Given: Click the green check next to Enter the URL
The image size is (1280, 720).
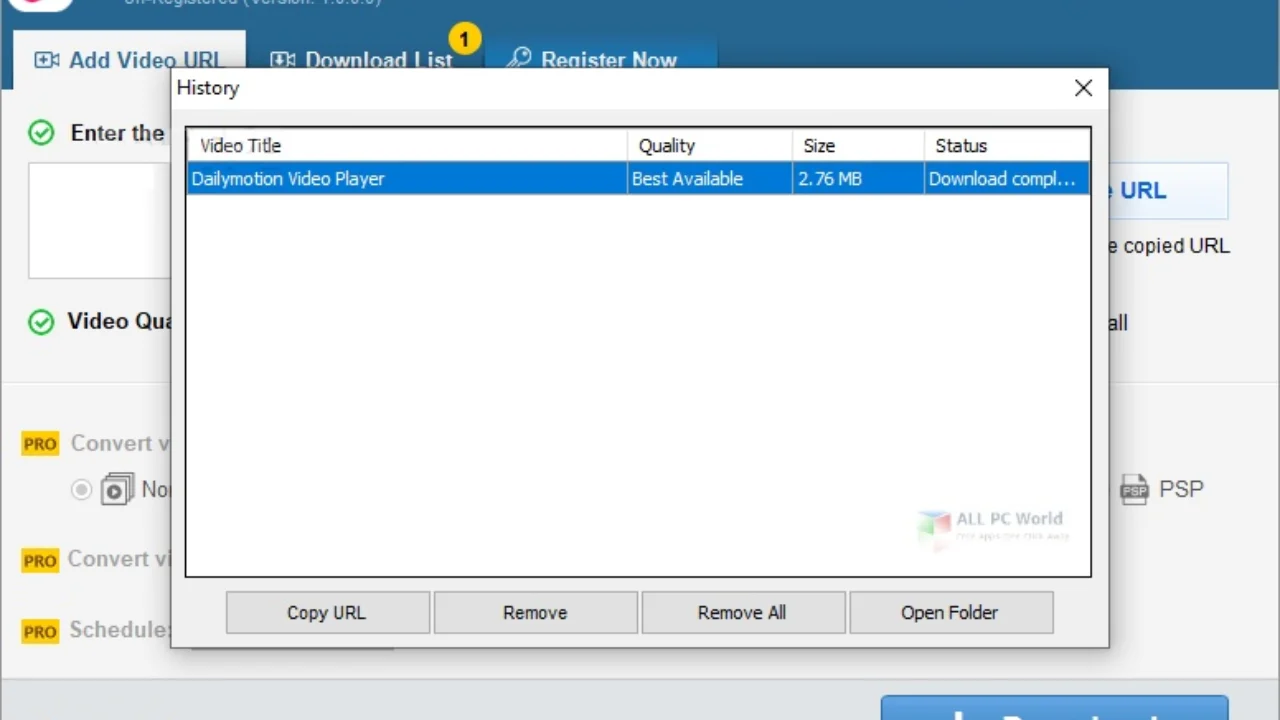Looking at the screenshot, I should 41,133.
